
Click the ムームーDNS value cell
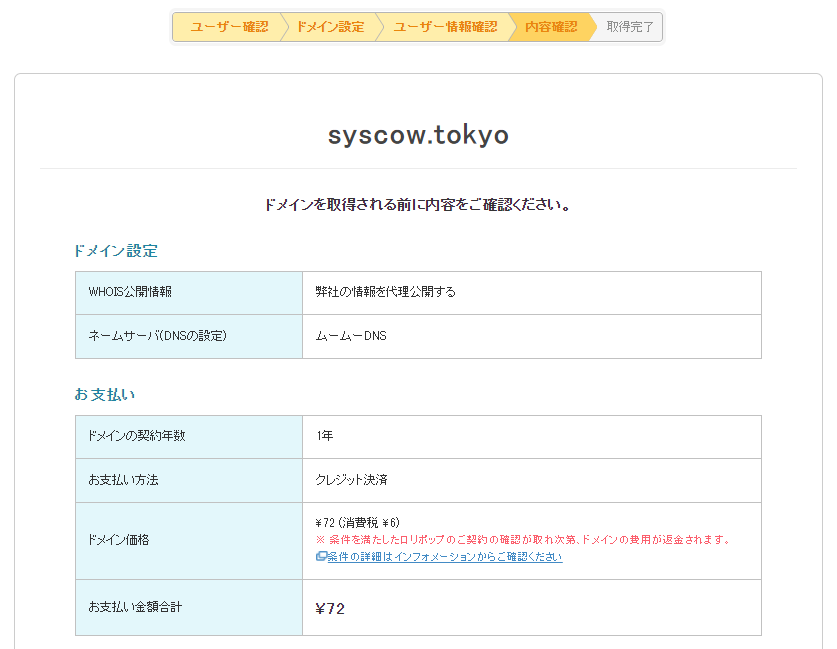351,336
